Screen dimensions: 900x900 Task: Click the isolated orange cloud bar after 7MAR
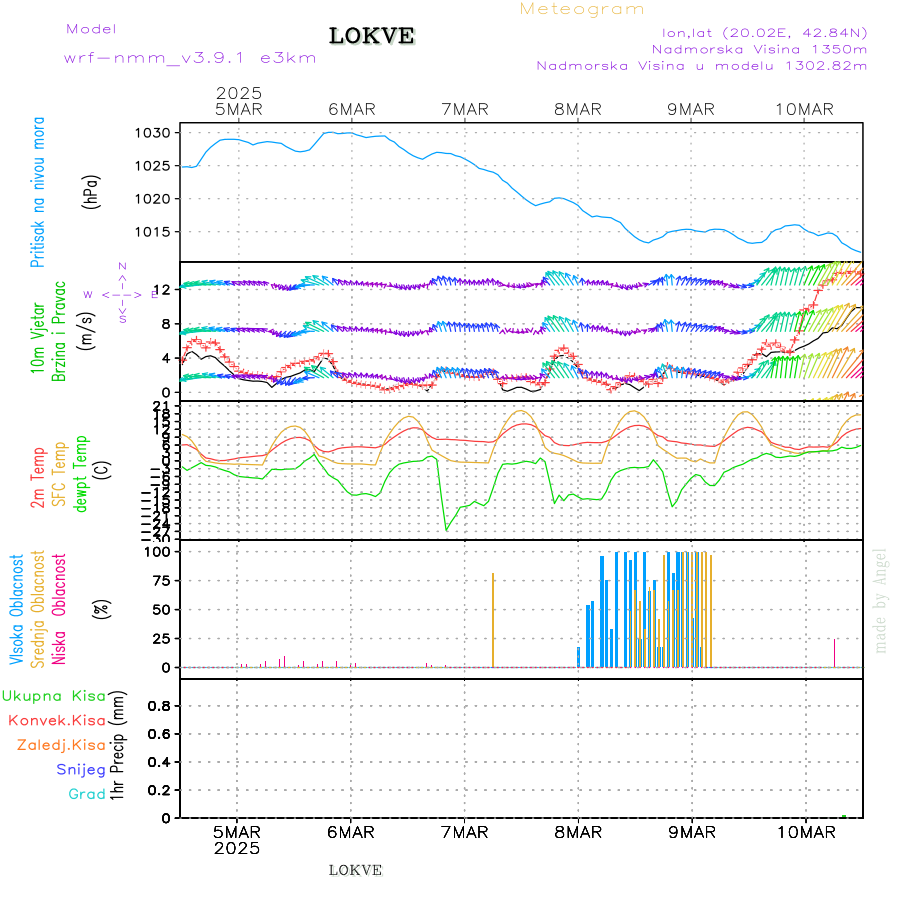pyautogui.click(x=493, y=620)
